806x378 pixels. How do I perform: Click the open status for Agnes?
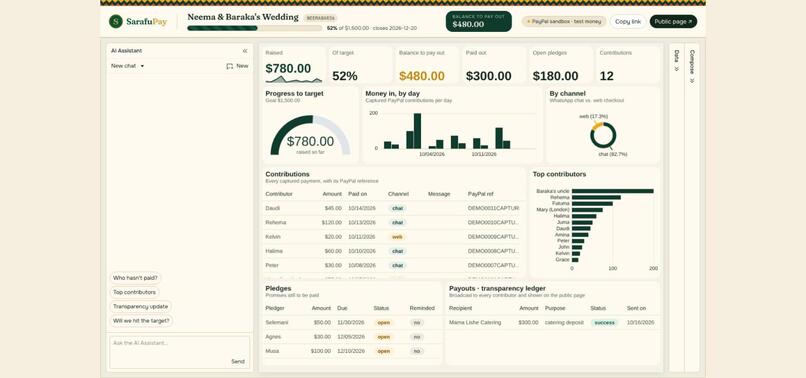coord(383,337)
